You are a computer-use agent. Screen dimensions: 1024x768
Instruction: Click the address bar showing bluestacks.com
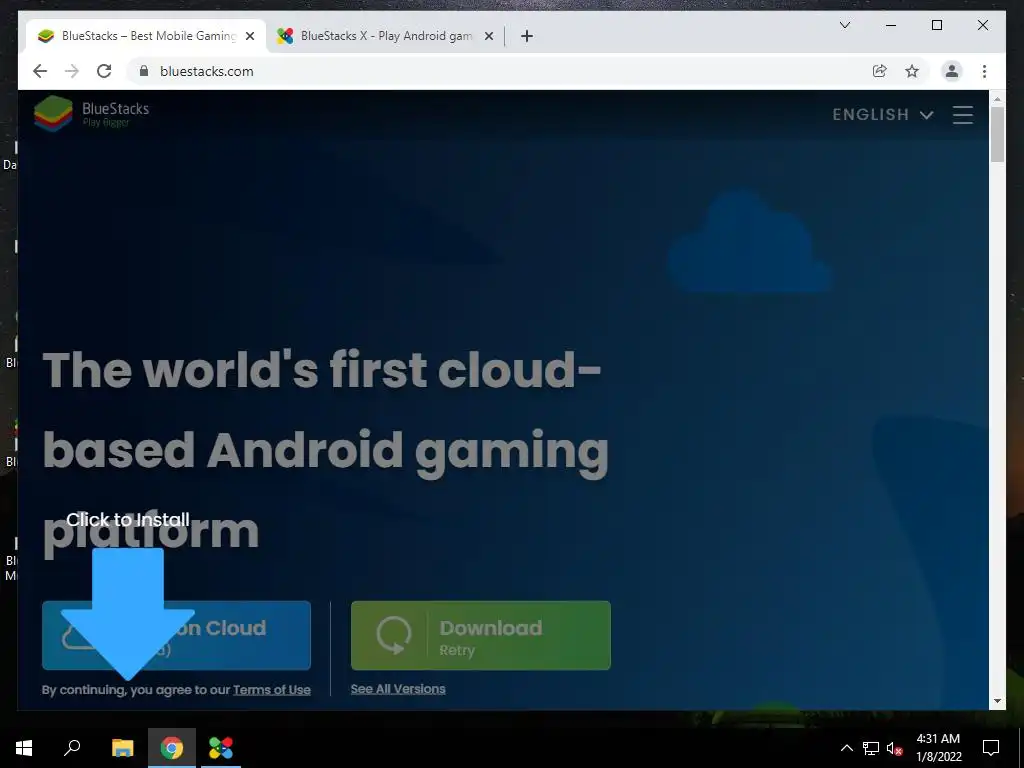point(496,71)
